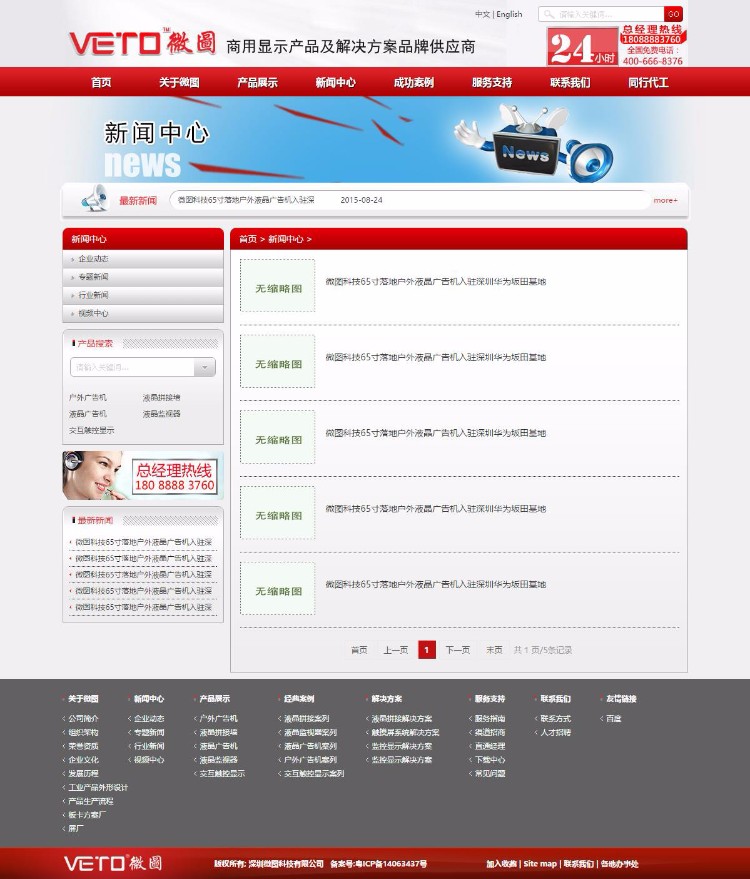Image resolution: width=750 pixels, height=879 pixels.
Task: Click the more+ link in the news ticker
Action: 665,200
